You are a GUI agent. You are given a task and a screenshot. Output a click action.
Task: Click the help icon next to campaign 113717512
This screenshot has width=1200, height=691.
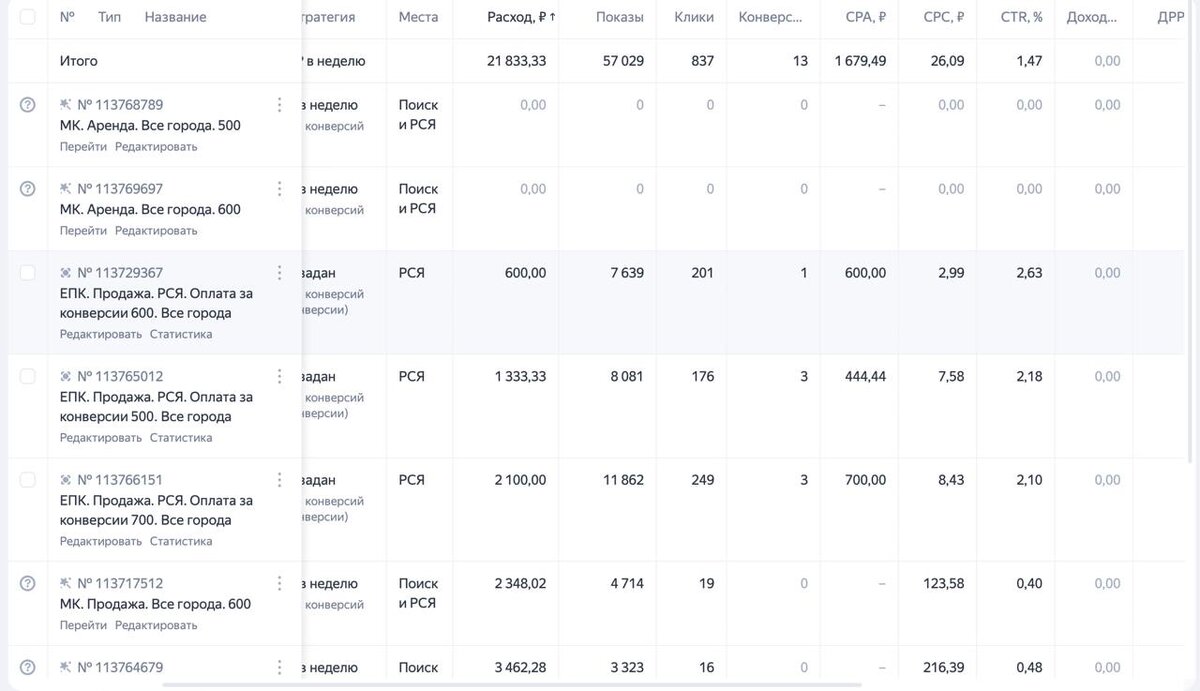[x=28, y=583]
